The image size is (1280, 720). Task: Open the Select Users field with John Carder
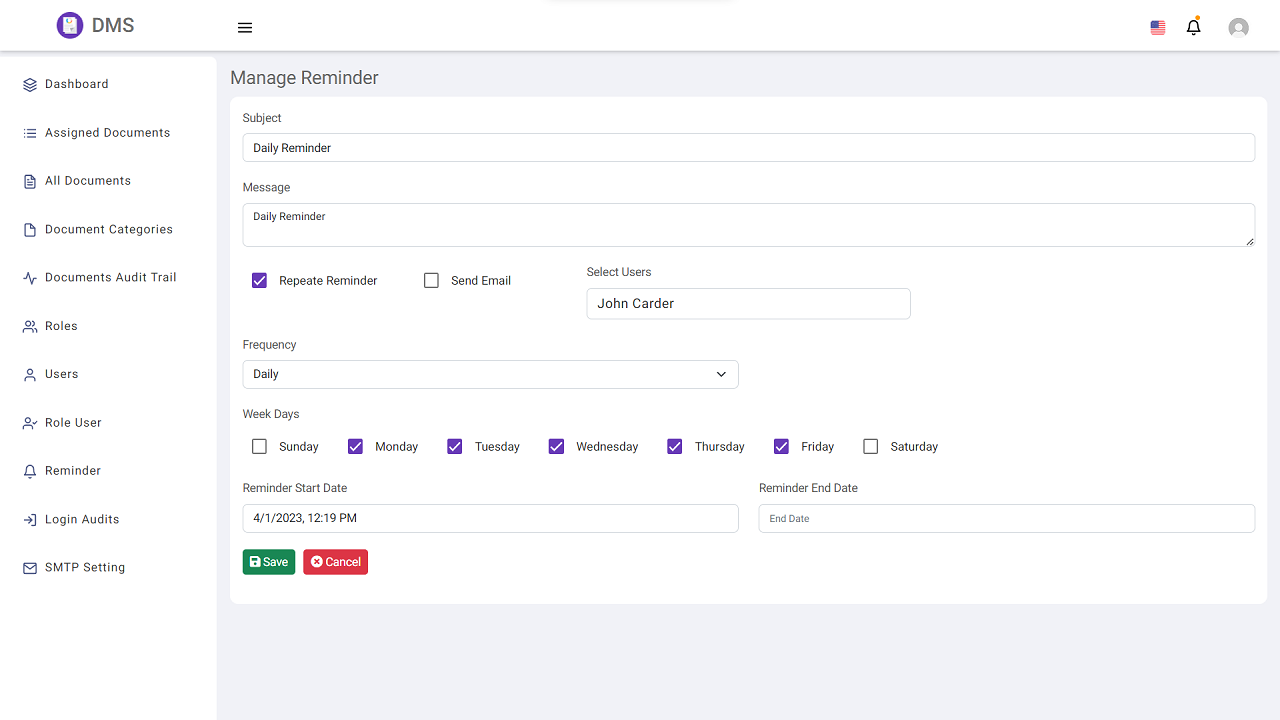(x=748, y=304)
